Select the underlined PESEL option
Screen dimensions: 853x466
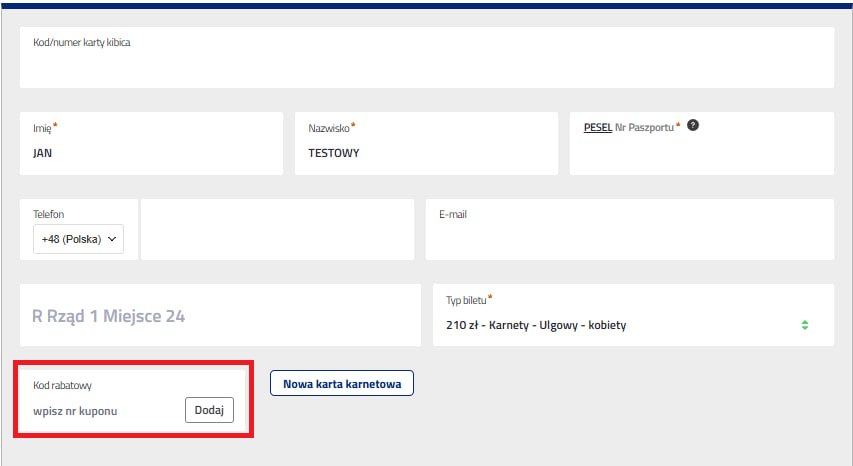pyautogui.click(x=597, y=127)
